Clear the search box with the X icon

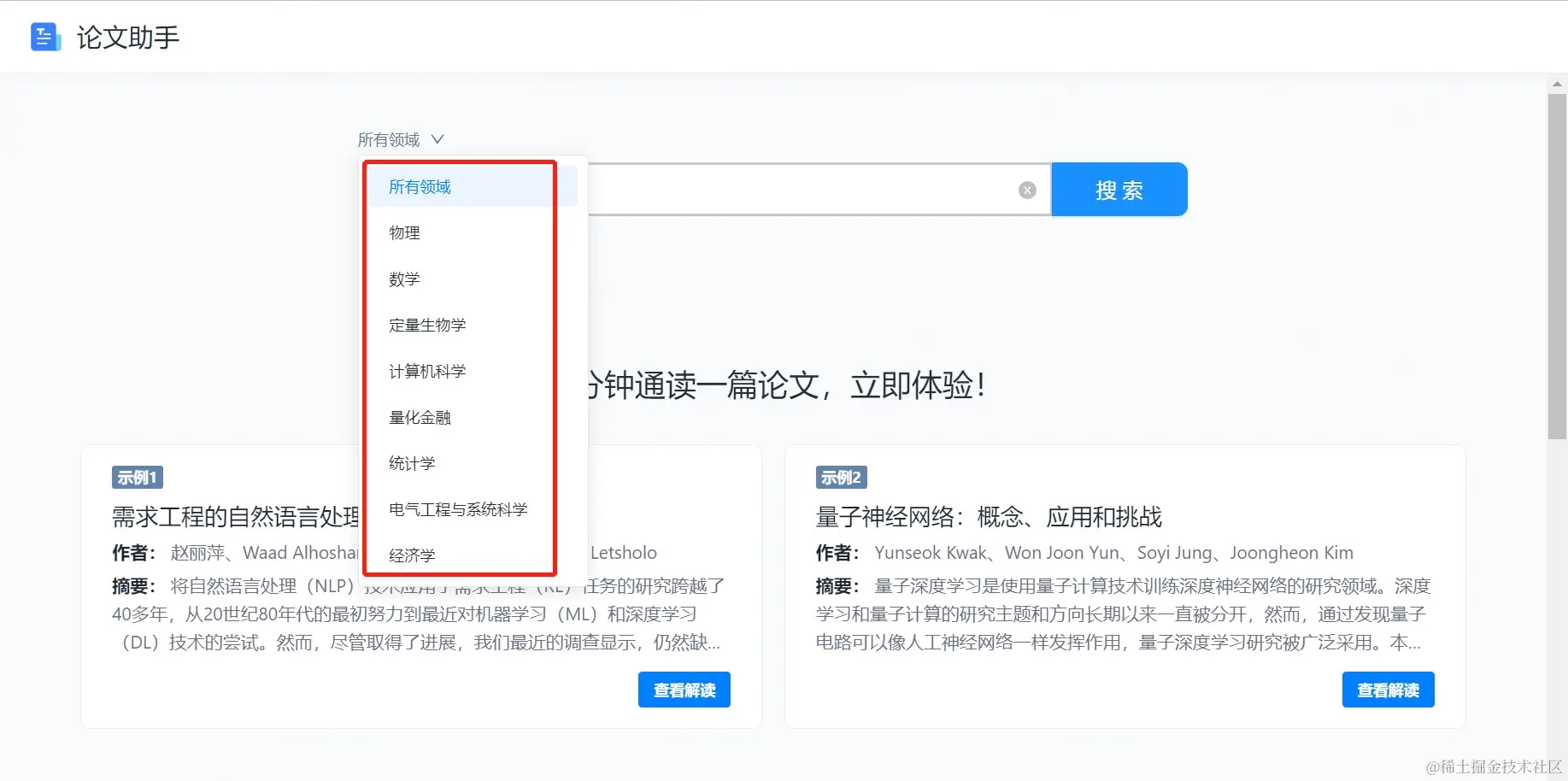(1027, 190)
